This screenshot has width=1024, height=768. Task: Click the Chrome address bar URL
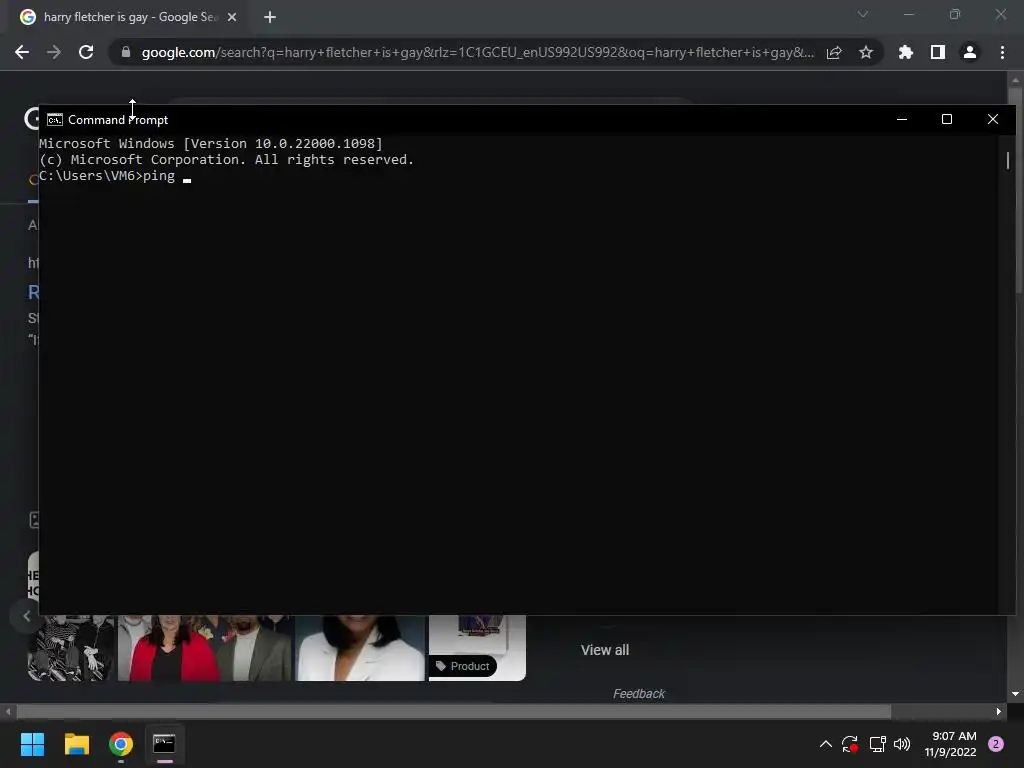coord(477,52)
